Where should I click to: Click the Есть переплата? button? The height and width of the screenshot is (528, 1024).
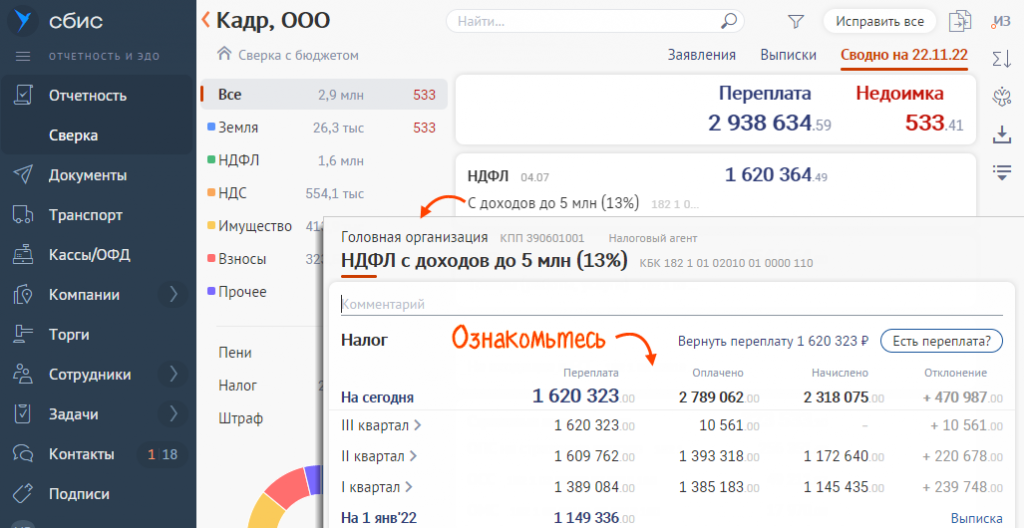pos(940,341)
